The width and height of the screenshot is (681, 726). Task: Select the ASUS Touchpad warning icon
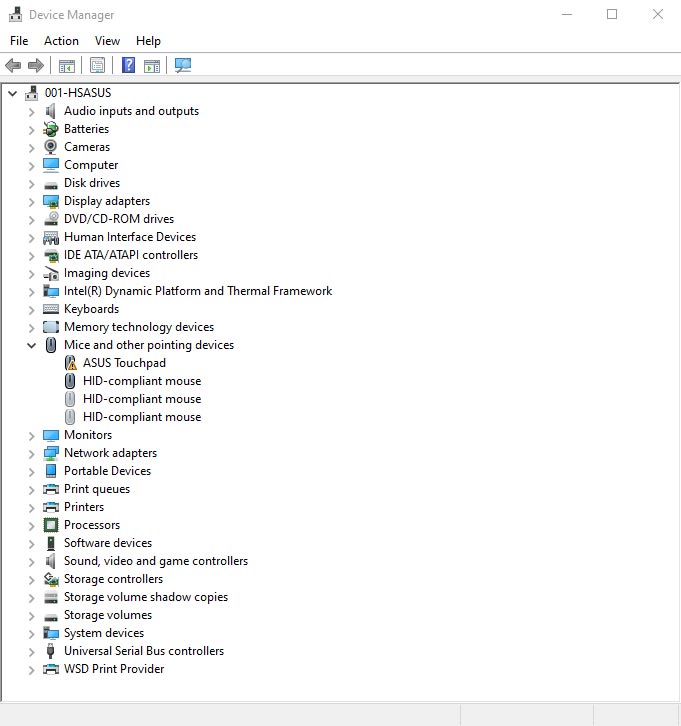tap(70, 363)
